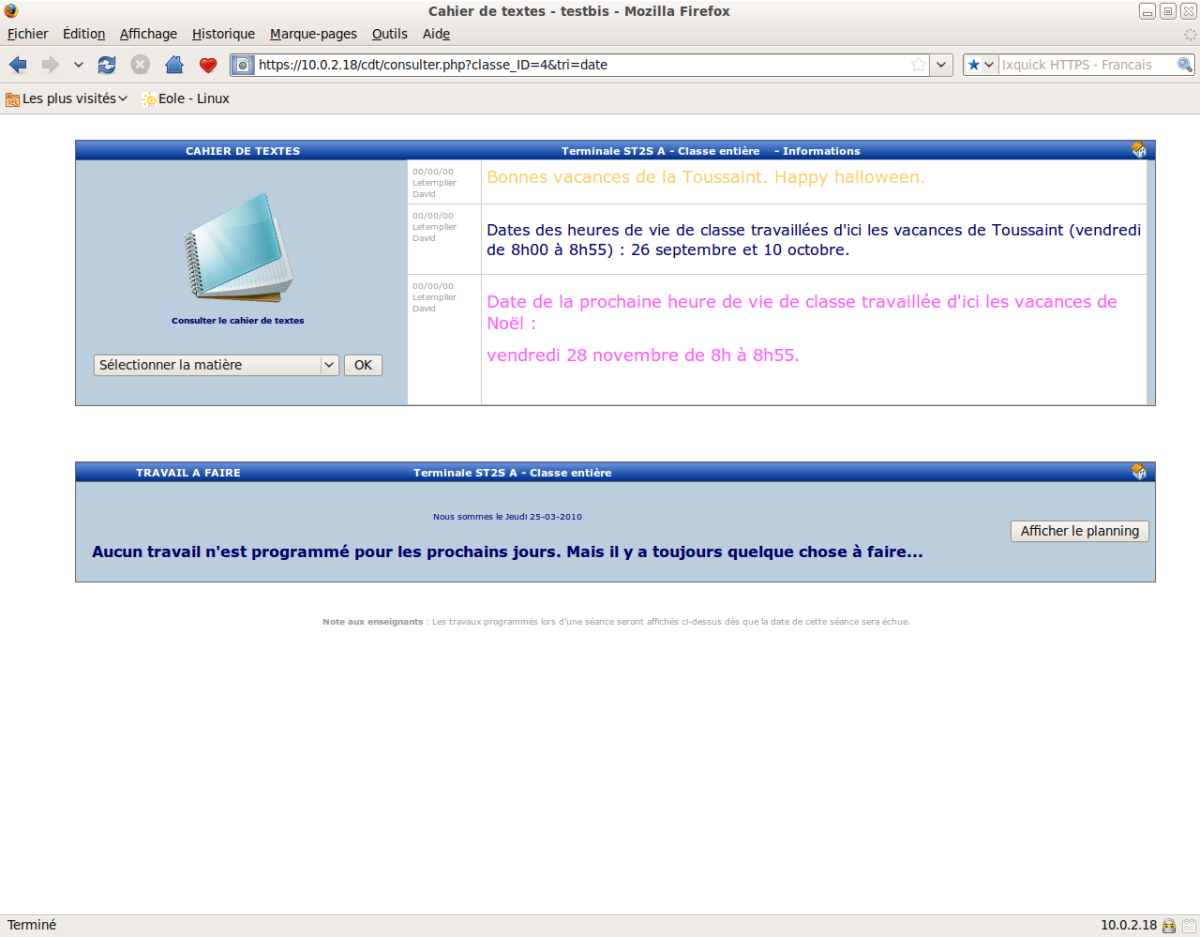Image resolution: width=1200 pixels, height=937 pixels.
Task: Click the grey stop loading button
Action: click(140, 65)
